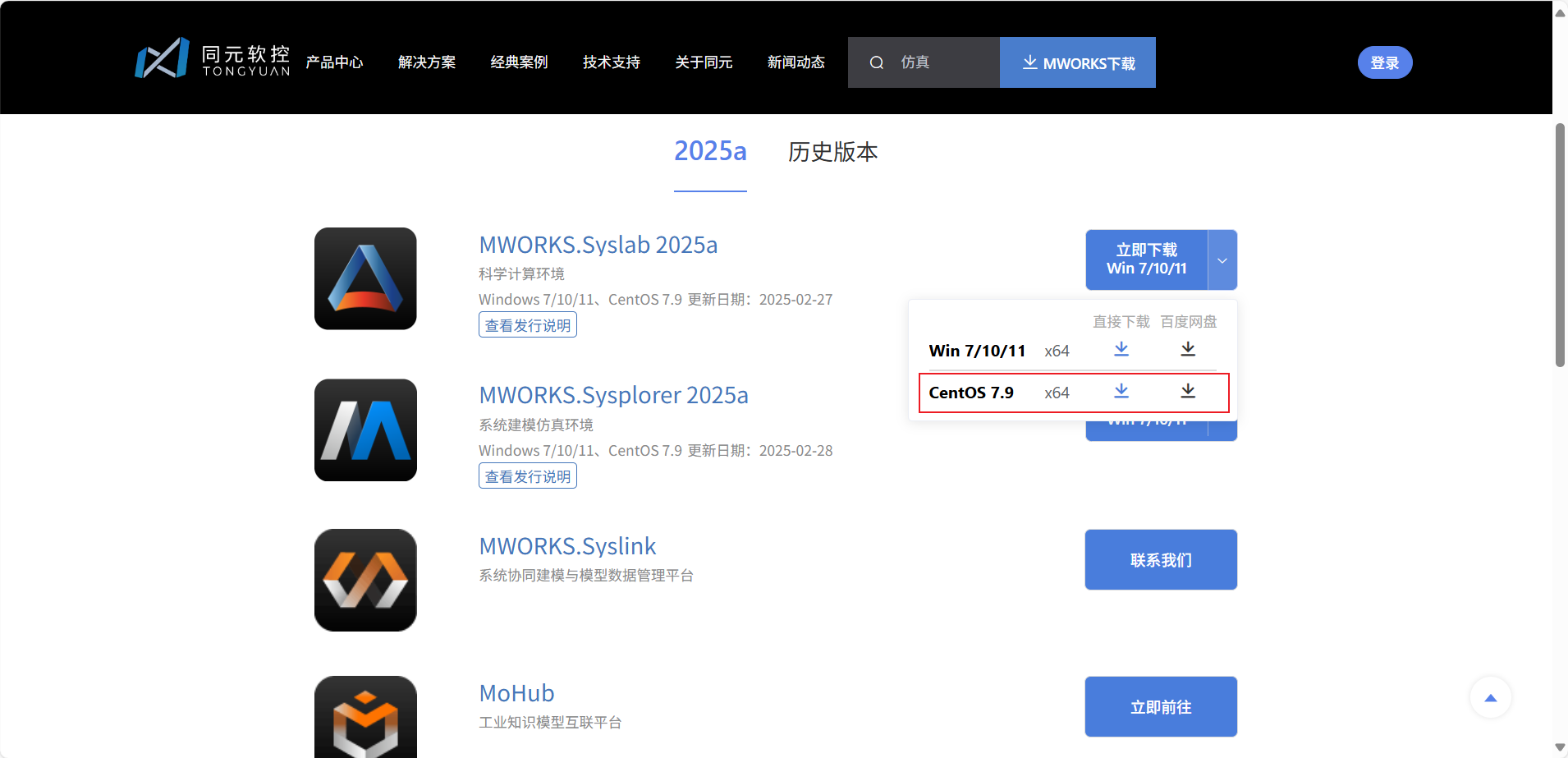Click the 联系我们 button for Syslink
The height and width of the screenshot is (758, 1568).
1161,559
